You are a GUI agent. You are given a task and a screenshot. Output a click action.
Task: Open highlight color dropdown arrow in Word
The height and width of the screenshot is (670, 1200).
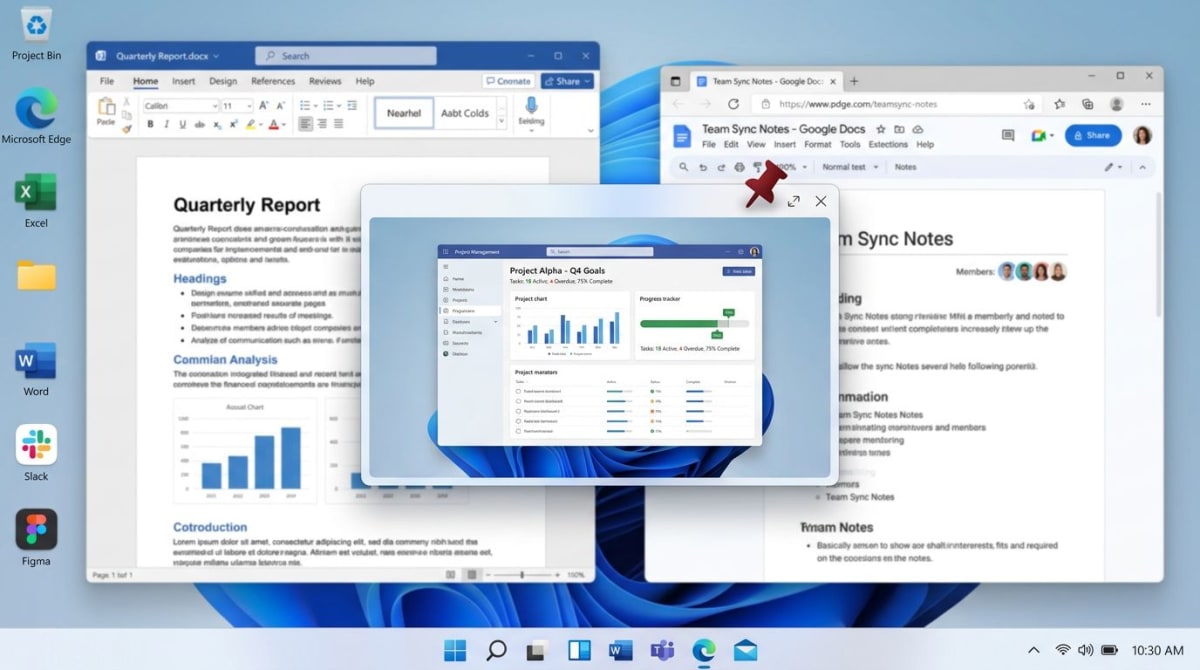click(261, 125)
